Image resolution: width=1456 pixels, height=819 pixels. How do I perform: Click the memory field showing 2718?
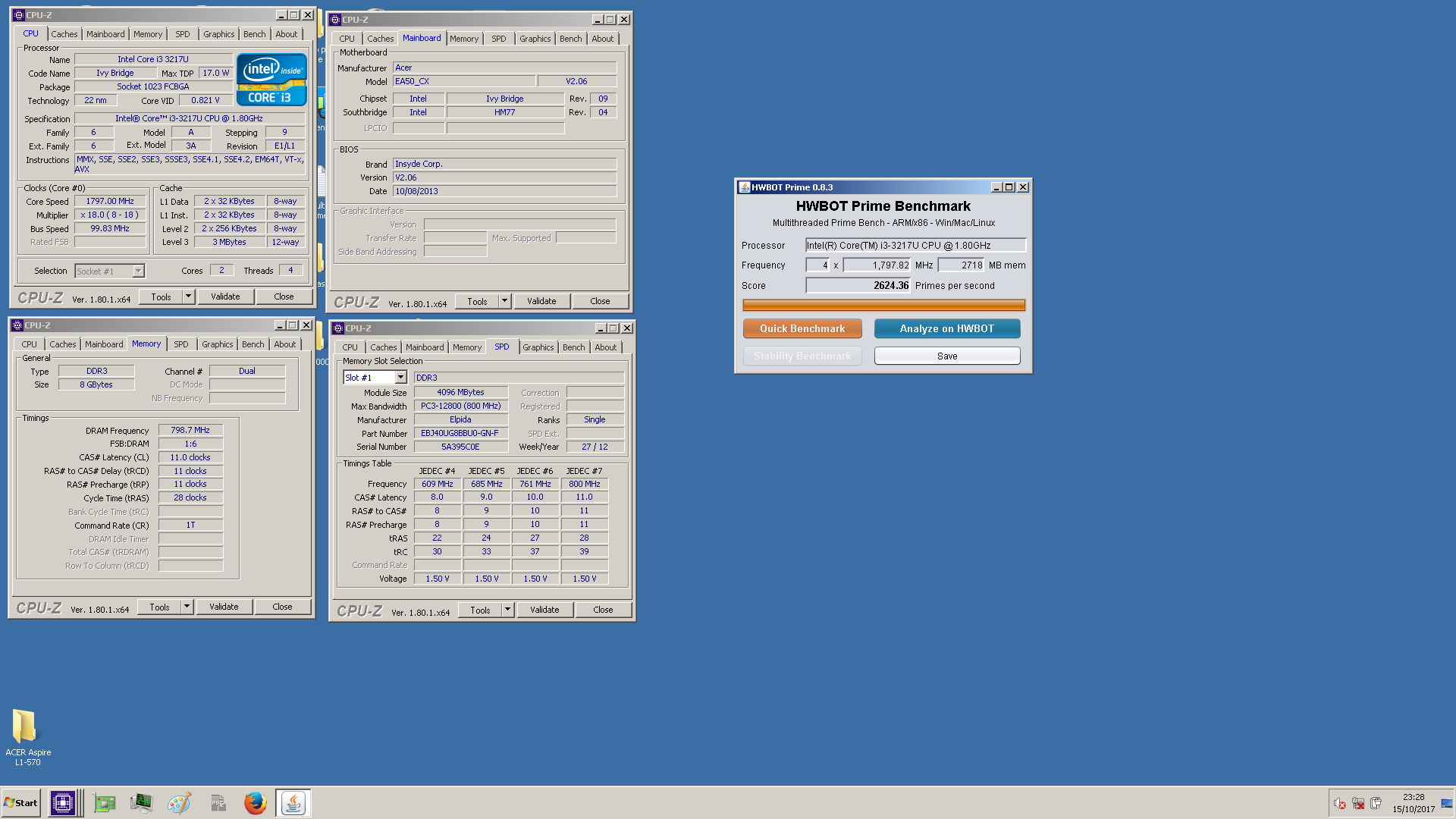pyautogui.click(x=961, y=265)
